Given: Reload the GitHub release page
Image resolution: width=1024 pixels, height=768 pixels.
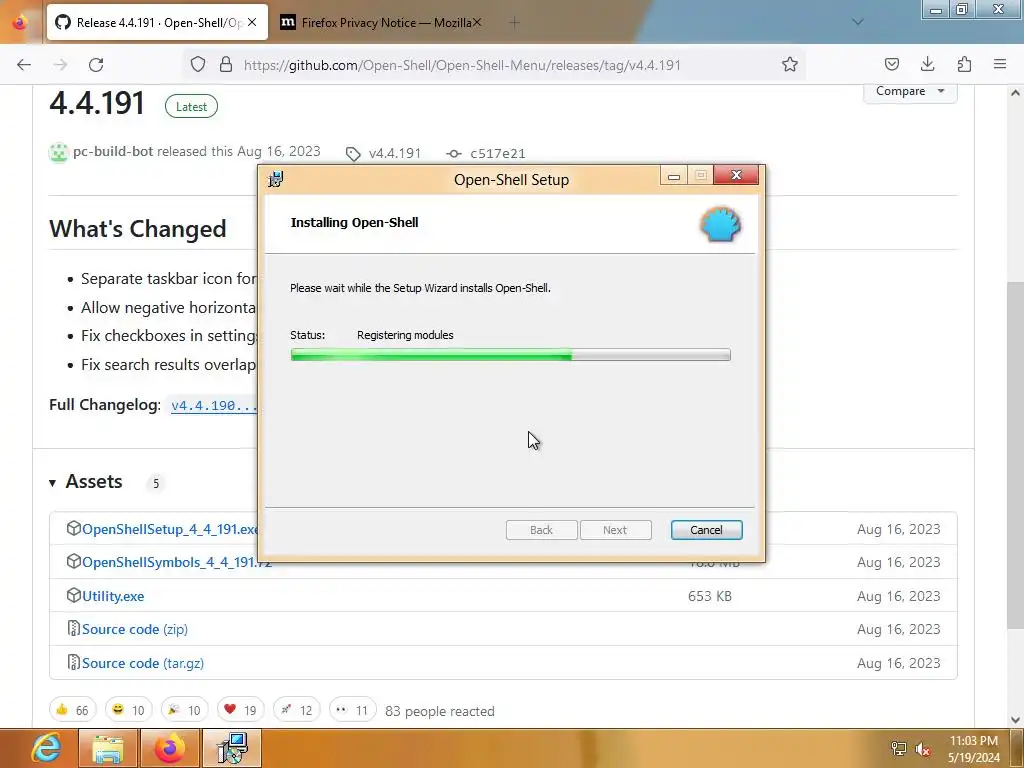Looking at the screenshot, I should pos(96,65).
